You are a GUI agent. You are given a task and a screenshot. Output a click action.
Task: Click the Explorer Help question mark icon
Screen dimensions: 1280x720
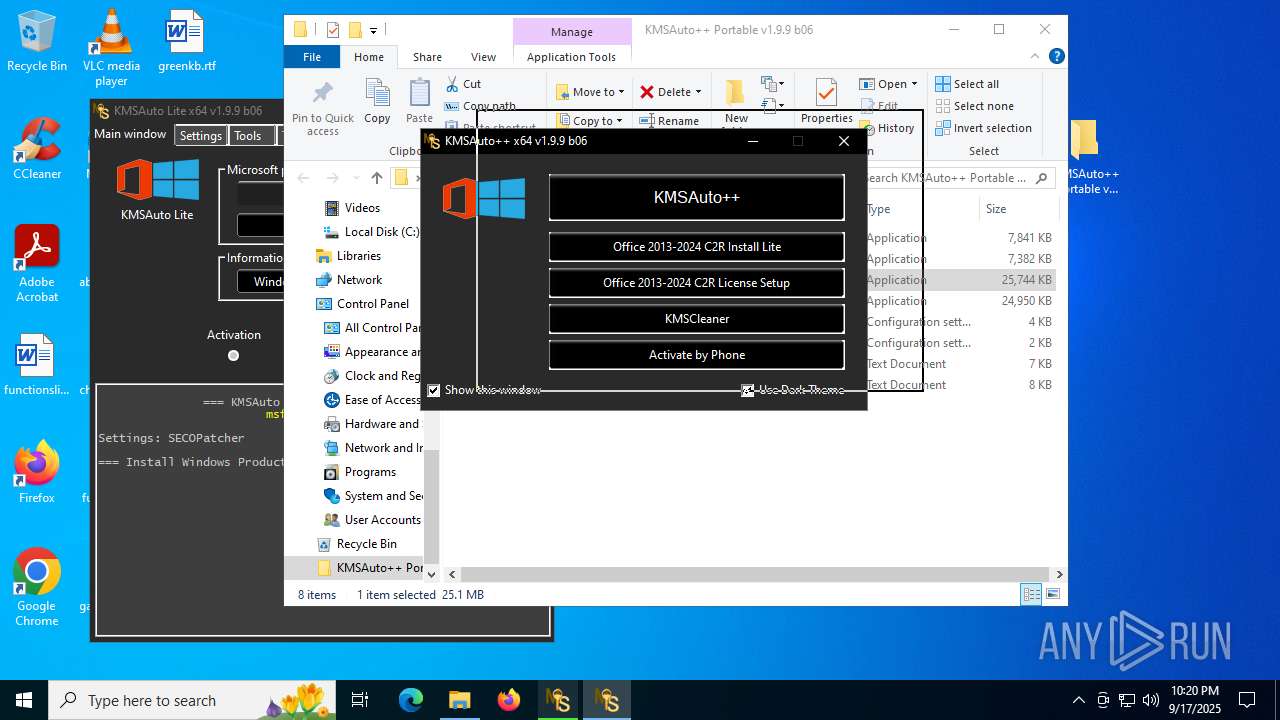click(1056, 57)
